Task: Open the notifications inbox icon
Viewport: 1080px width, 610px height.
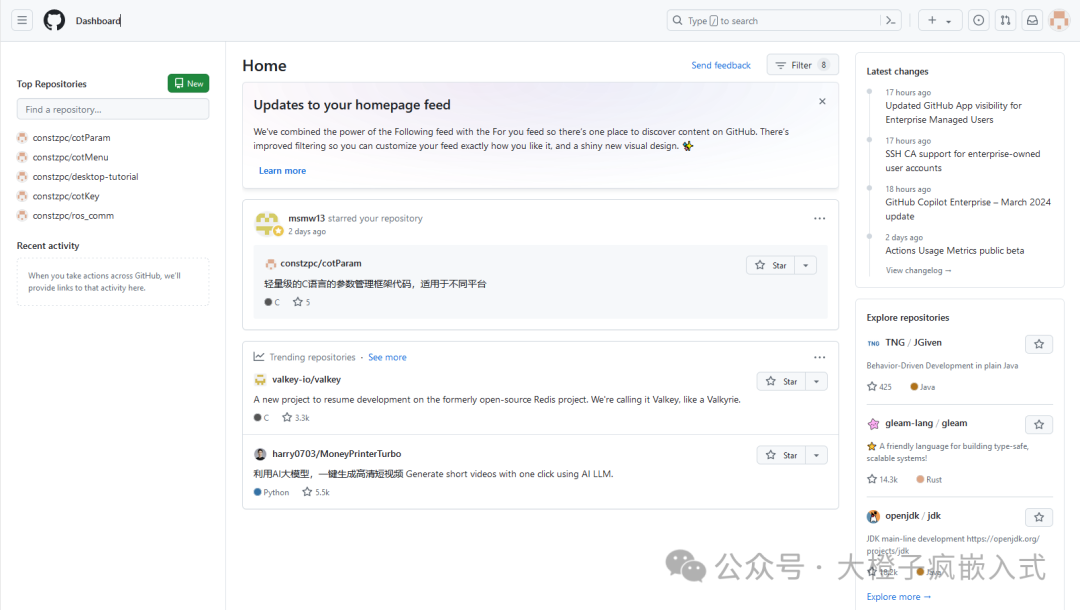Action: (1032, 20)
